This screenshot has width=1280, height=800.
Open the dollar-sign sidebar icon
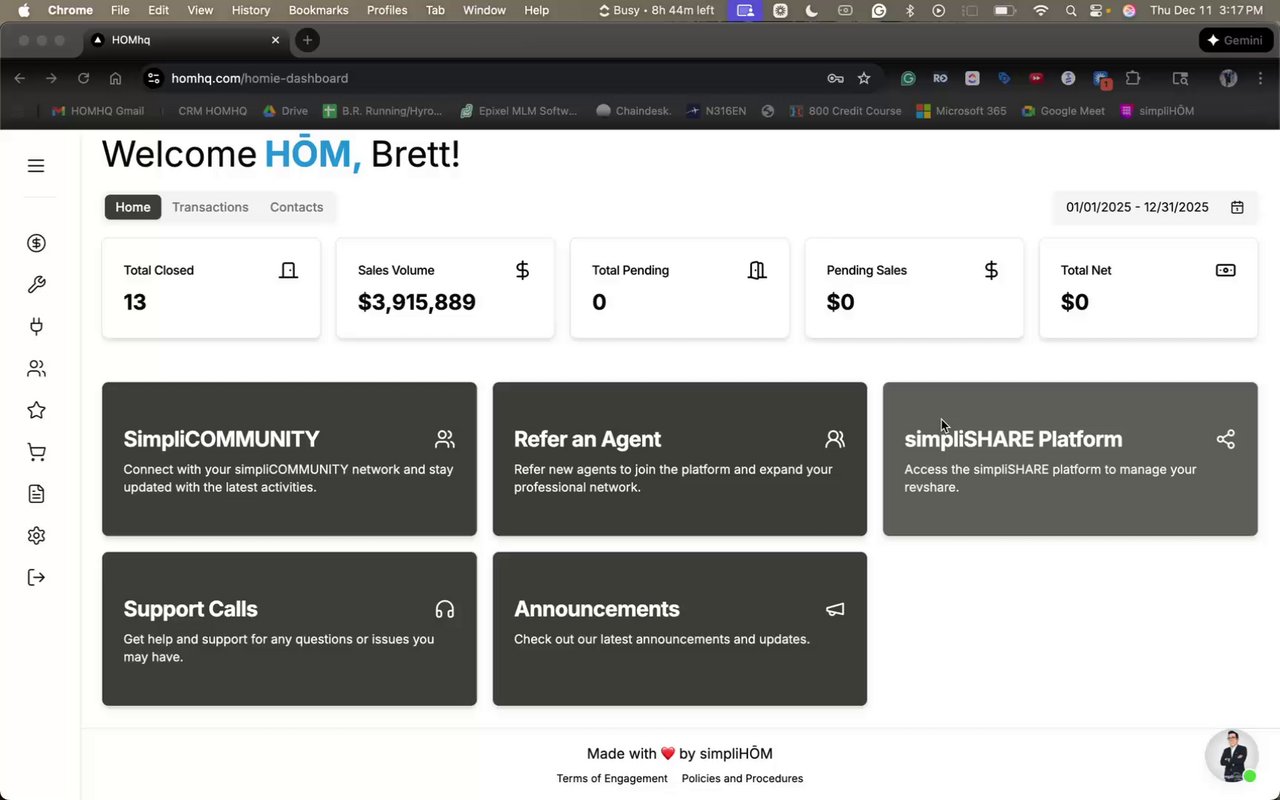click(x=36, y=243)
